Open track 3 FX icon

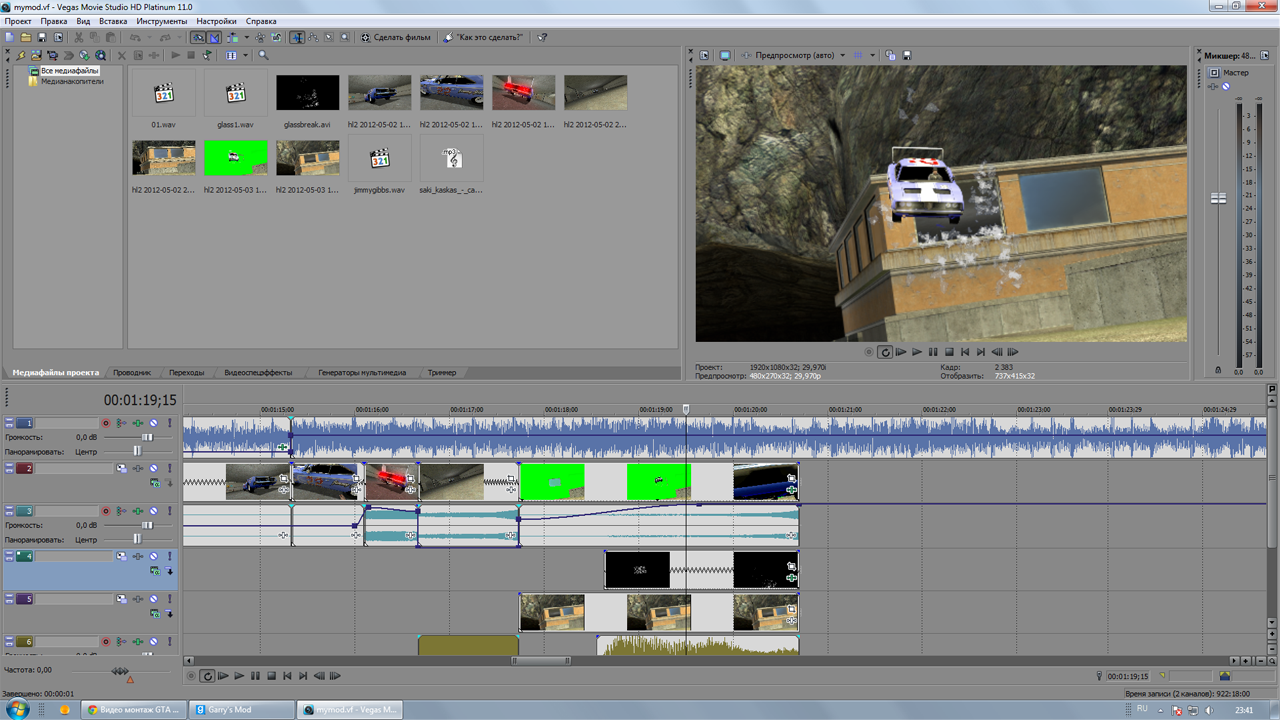(138, 511)
